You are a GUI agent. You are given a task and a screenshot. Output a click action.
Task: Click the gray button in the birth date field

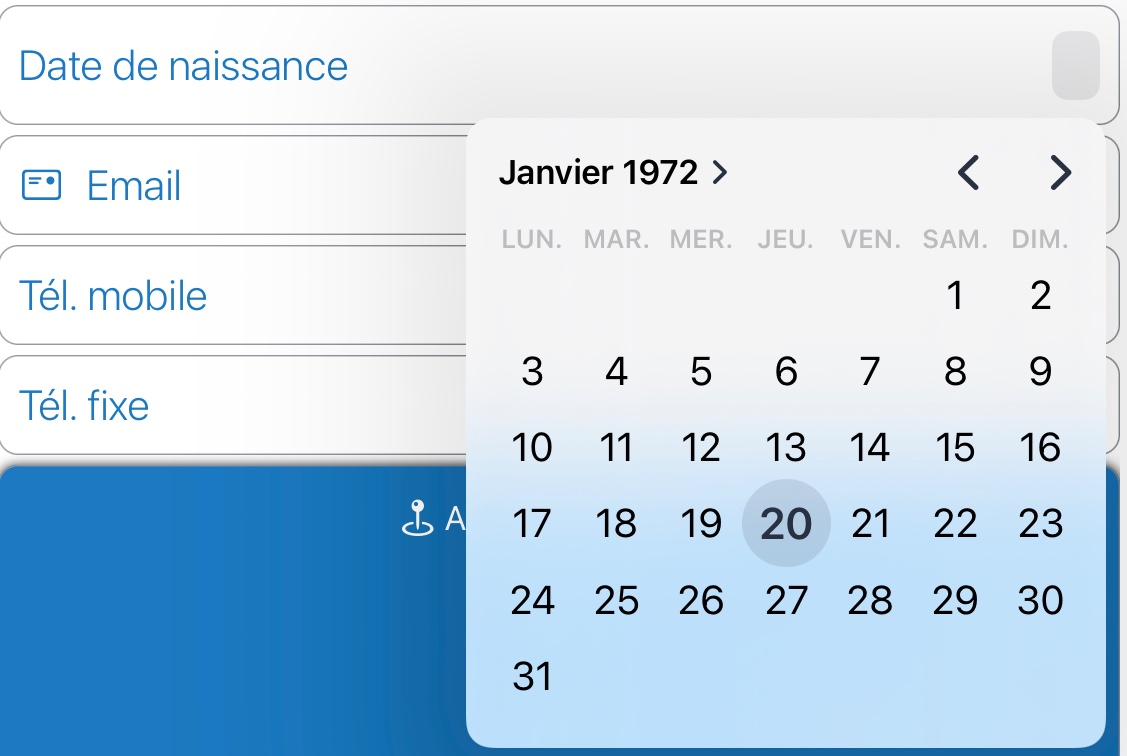click(1076, 66)
